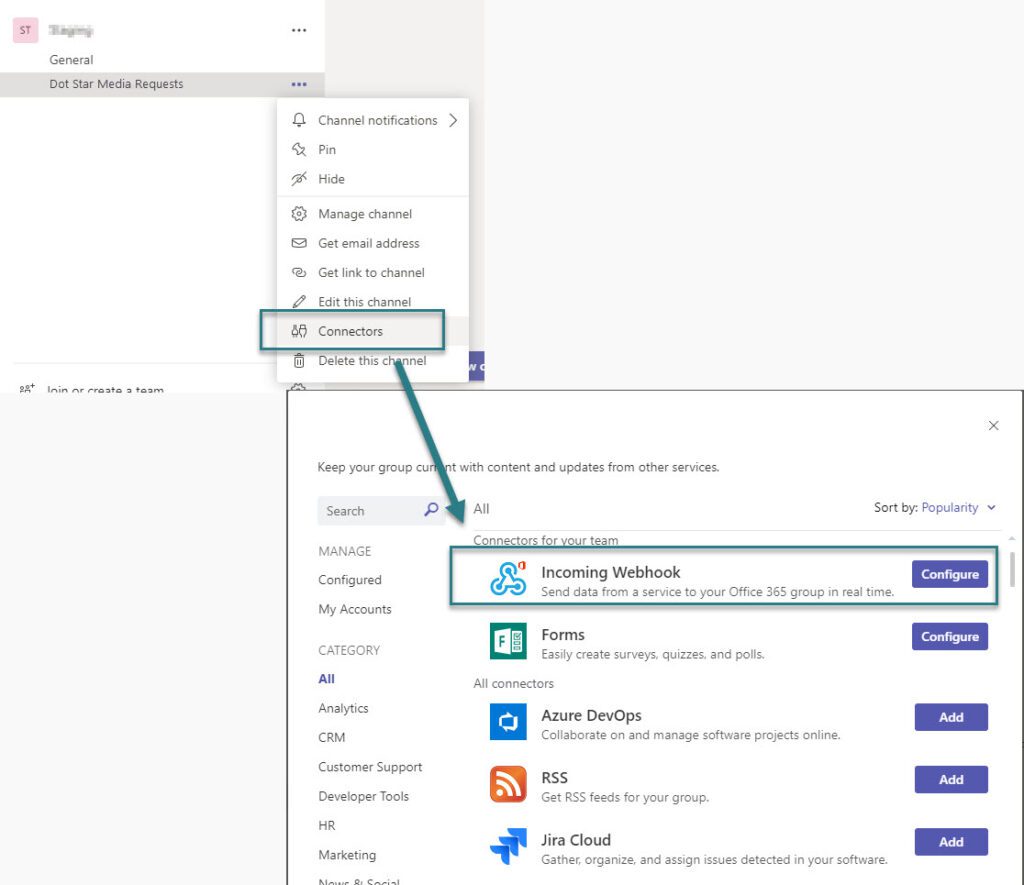Add the Jira Cloud connector
This screenshot has width=1024, height=885.
[x=951, y=842]
